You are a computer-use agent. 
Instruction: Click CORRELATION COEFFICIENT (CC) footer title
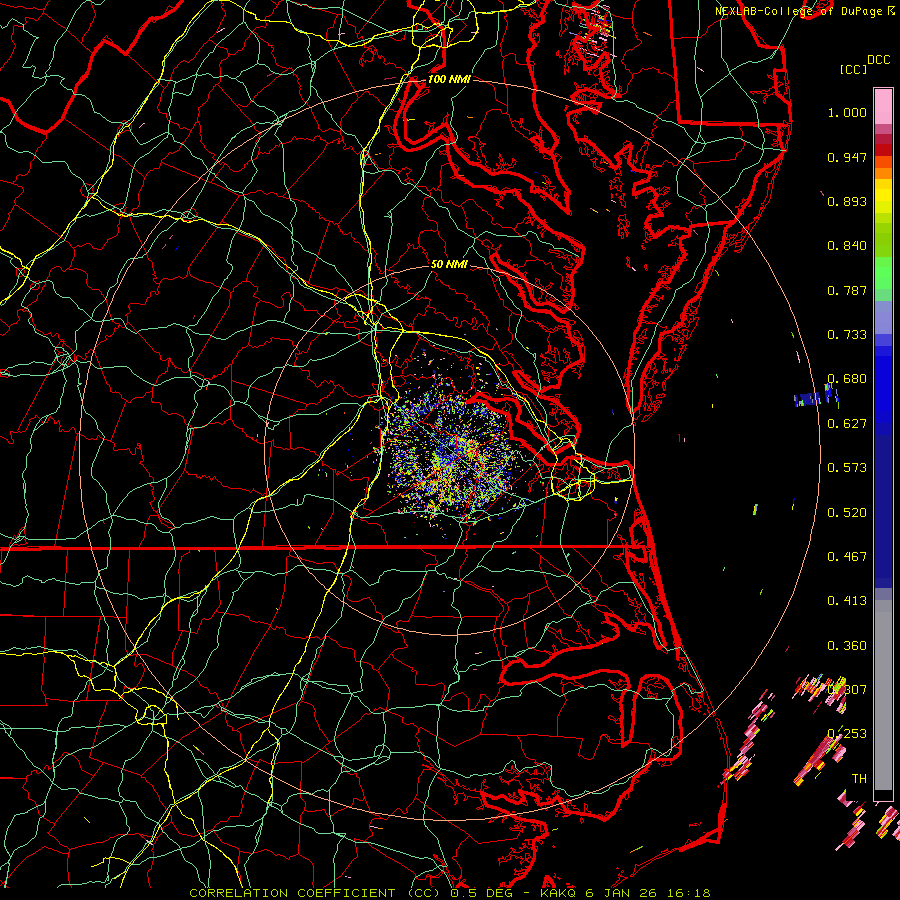click(x=315, y=893)
